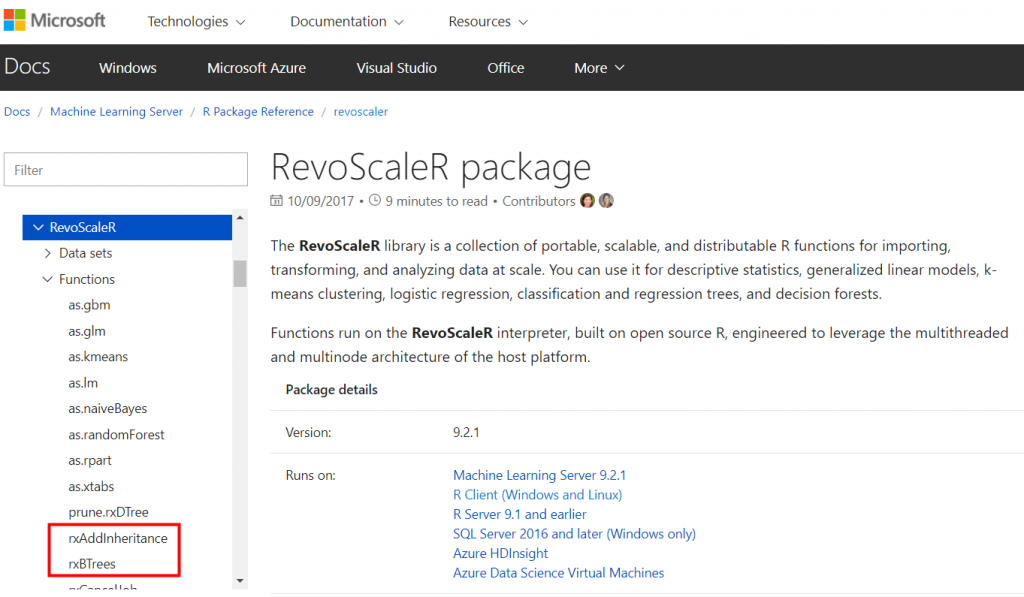Open the Azure HDInsight link

[500, 553]
